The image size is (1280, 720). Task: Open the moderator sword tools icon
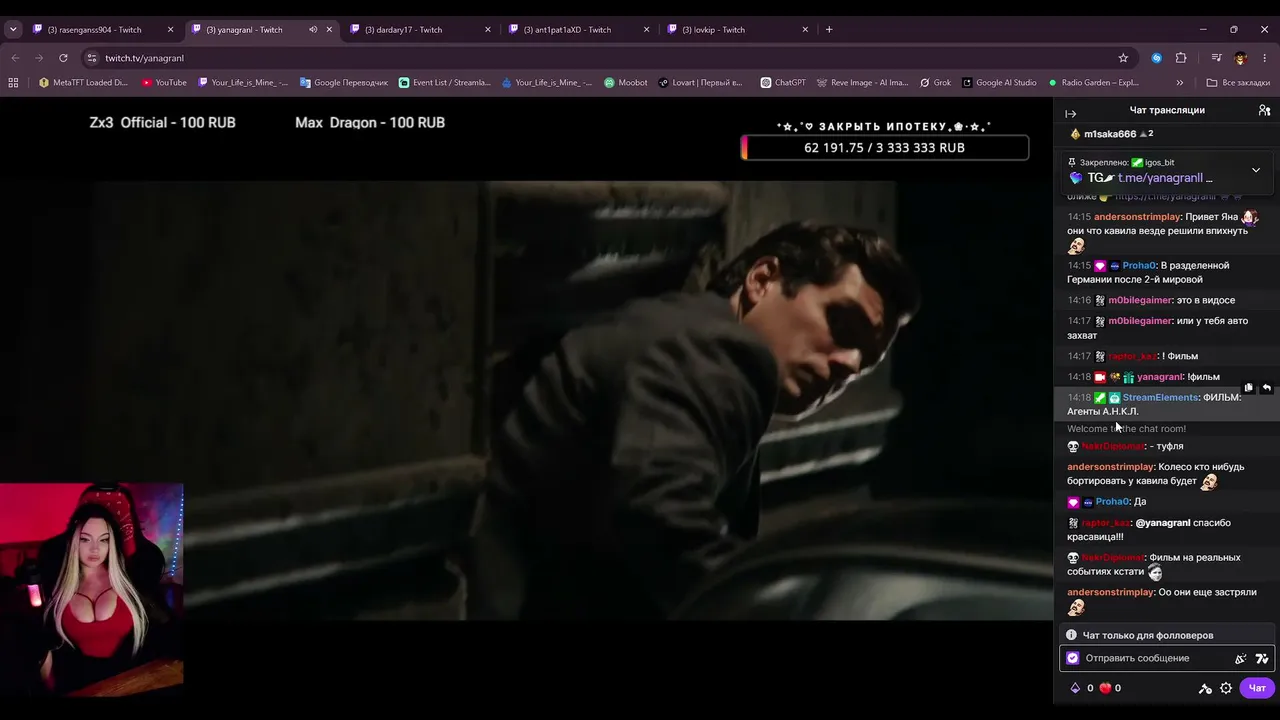click(1205, 688)
